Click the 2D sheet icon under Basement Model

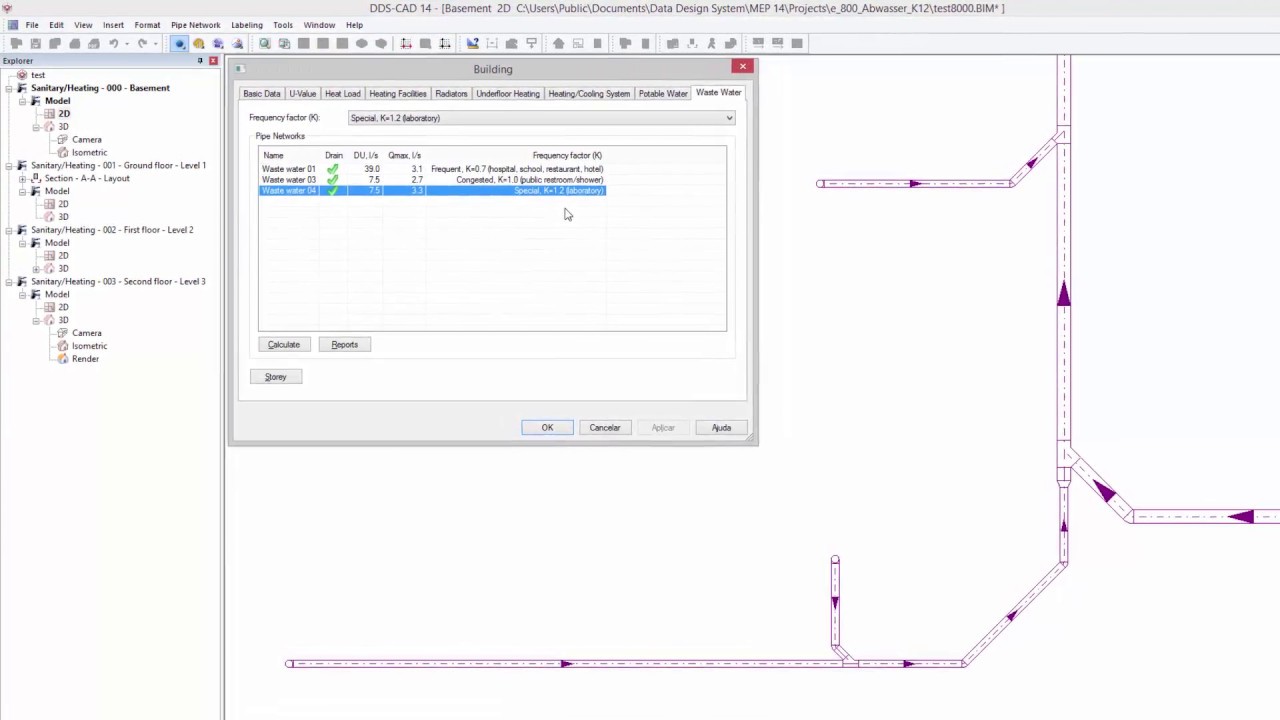click(49, 114)
